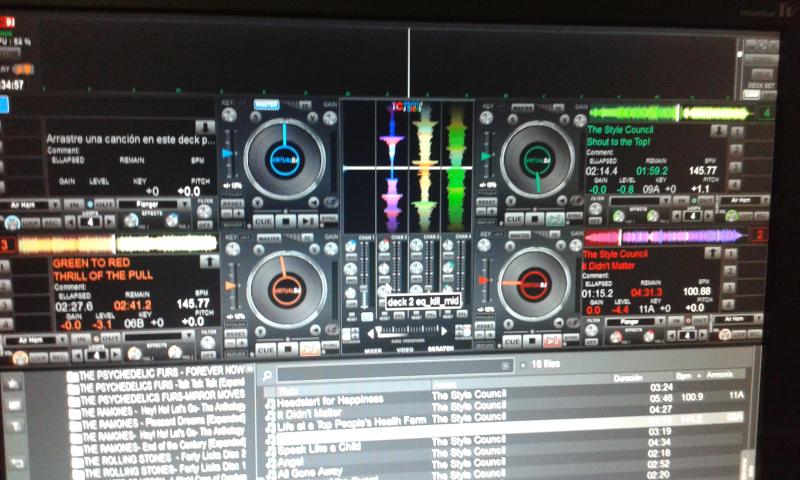Click hot cue 1 on Shout to the Top deck
800x480 pixels.
point(736,133)
